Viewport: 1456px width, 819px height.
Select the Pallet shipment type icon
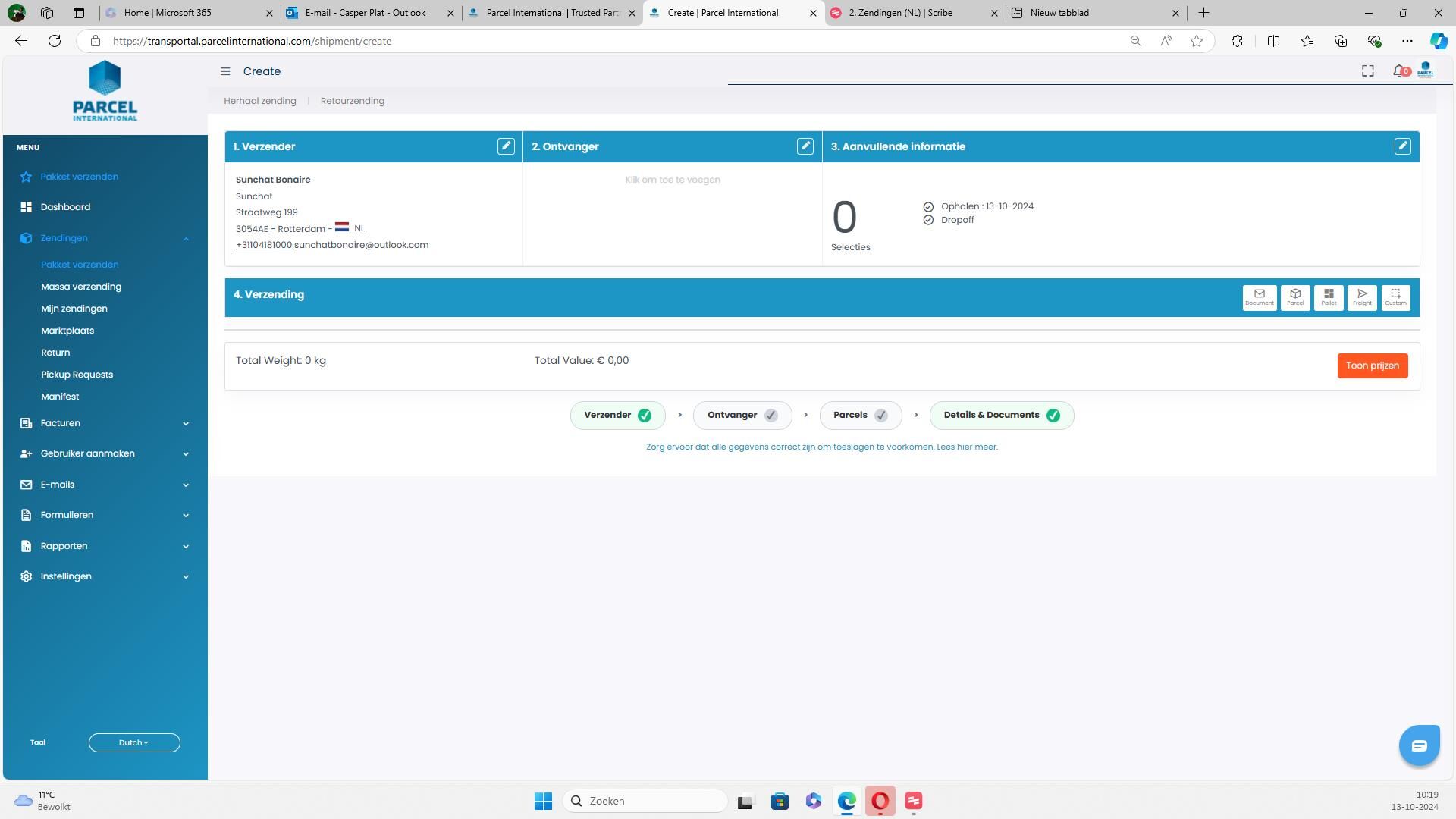[x=1328, y=297]
